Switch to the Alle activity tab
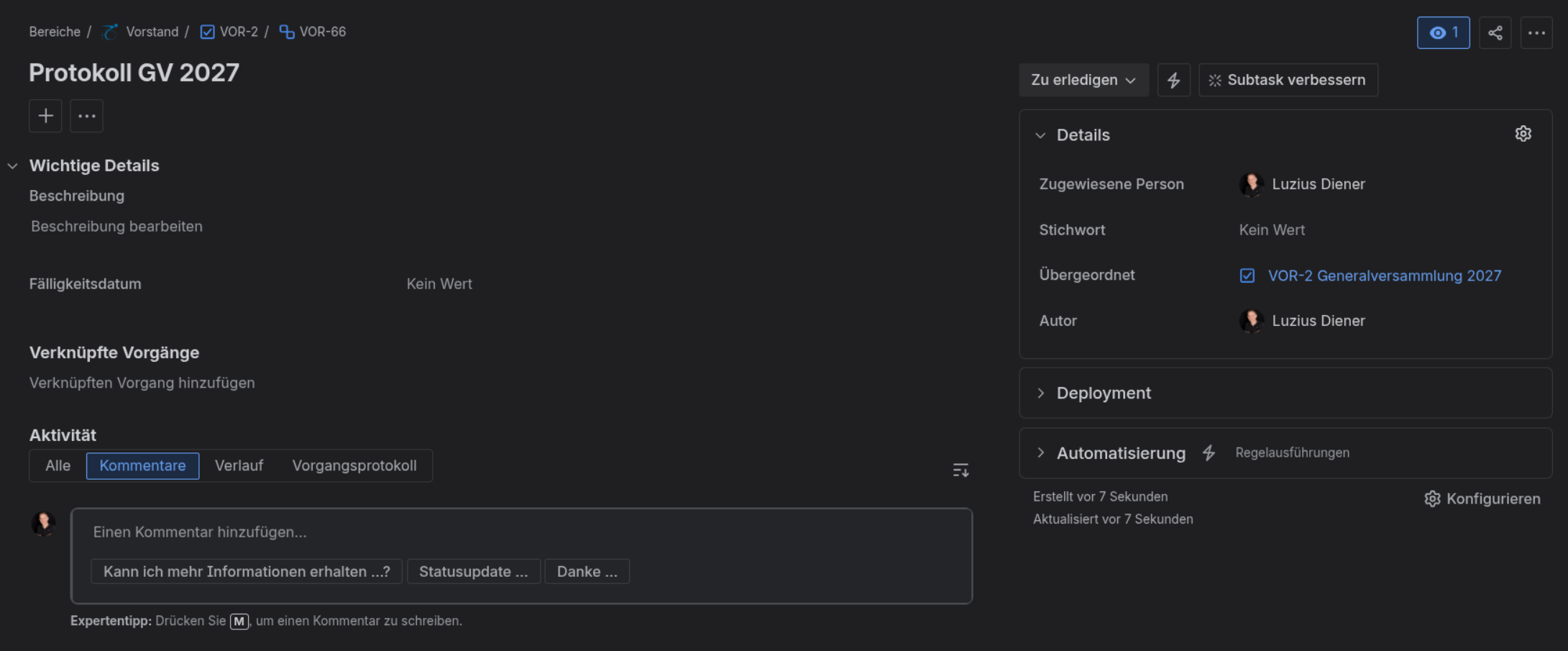This screenshot has width=1568, height=651. (58, 465)
